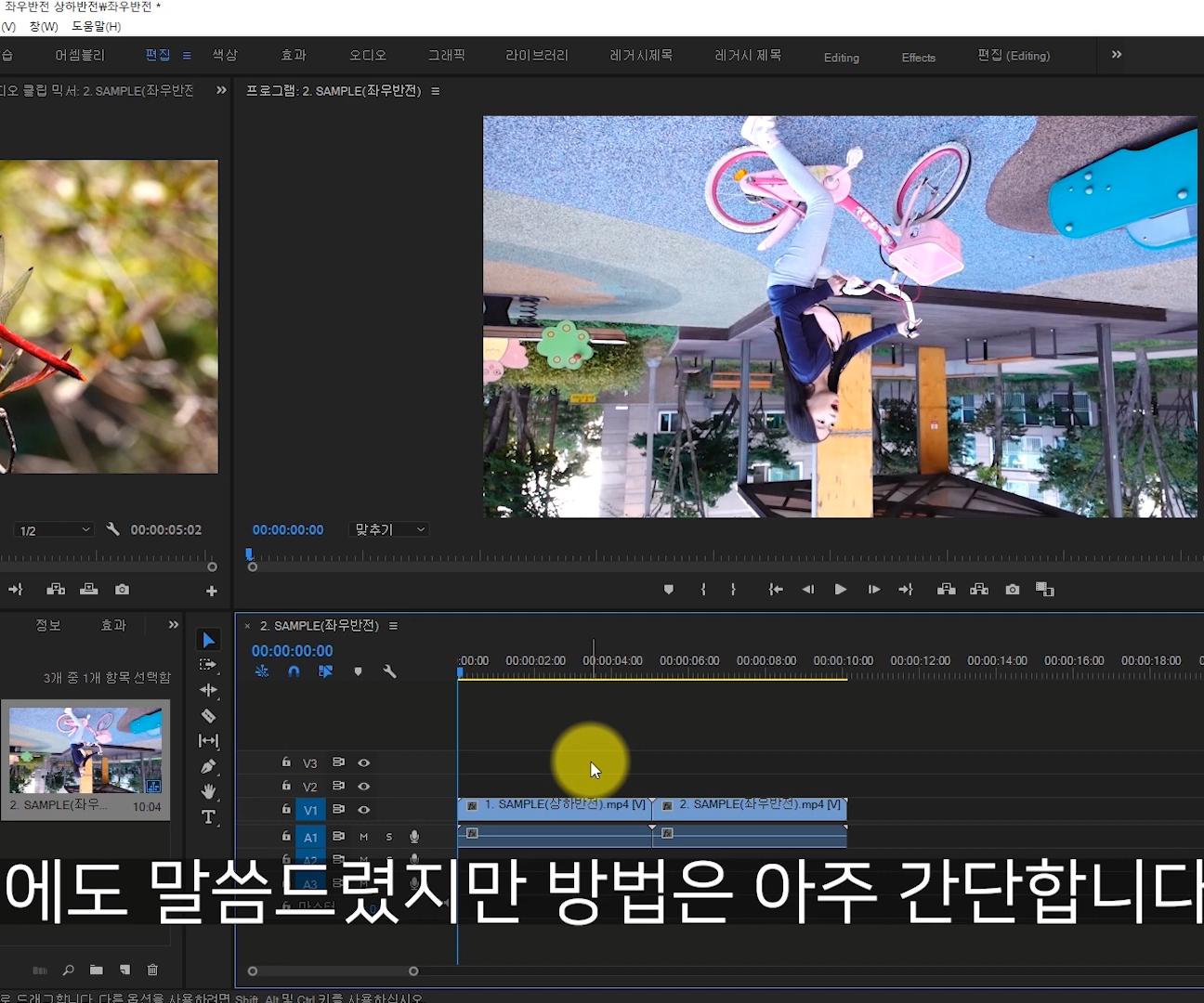Select the Selection tool at top of toolbar
The image size is (1204, 1003).
(208, 639)
